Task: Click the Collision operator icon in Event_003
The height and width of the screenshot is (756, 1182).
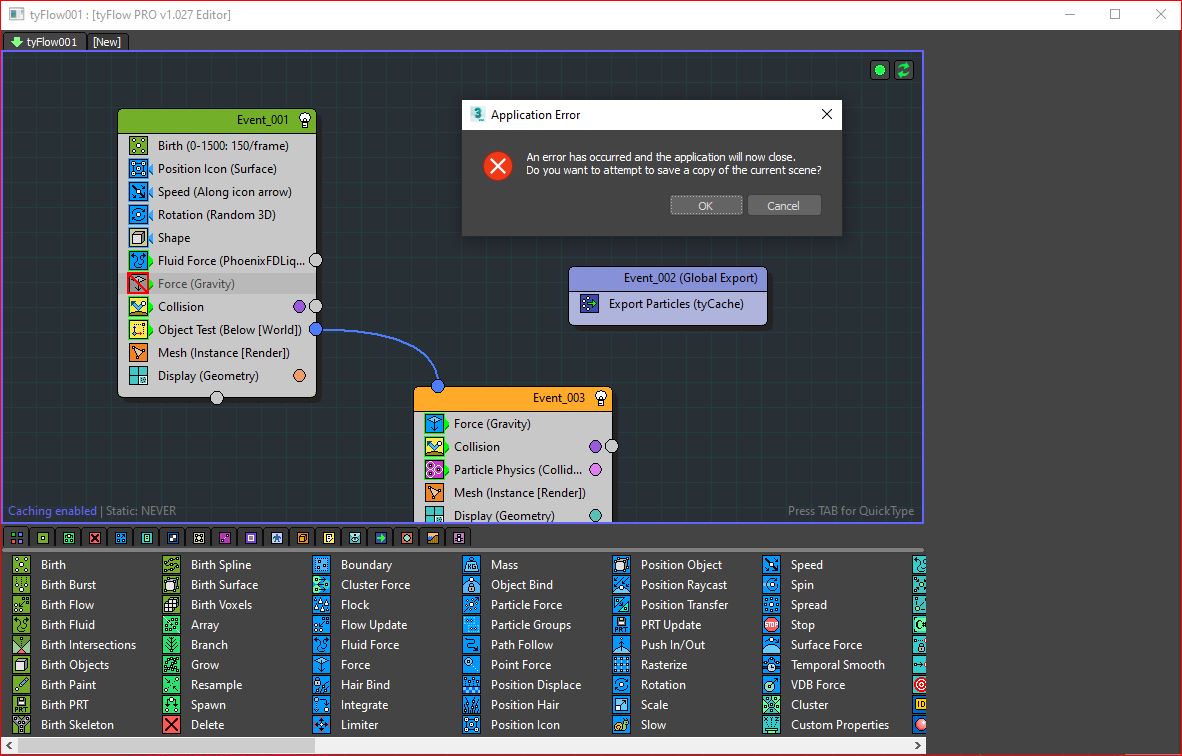Action: point(434,446)
